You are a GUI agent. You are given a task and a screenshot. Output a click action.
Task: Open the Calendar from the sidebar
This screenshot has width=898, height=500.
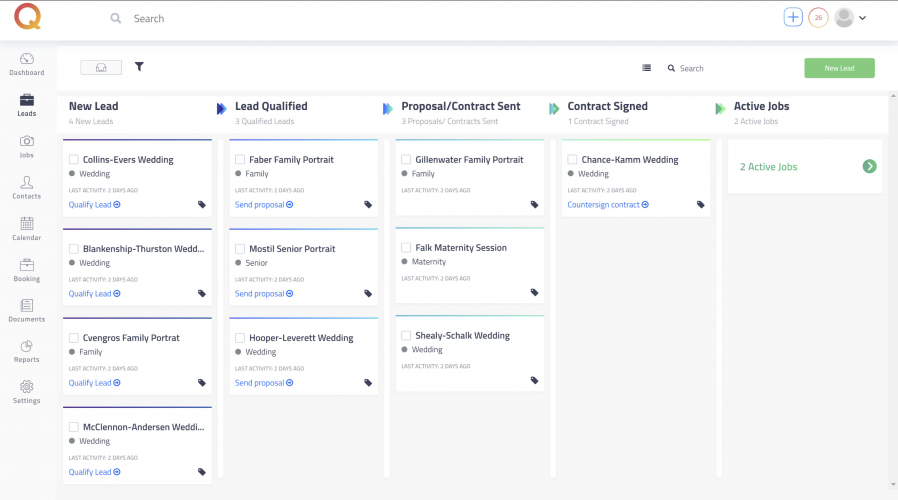26,229
